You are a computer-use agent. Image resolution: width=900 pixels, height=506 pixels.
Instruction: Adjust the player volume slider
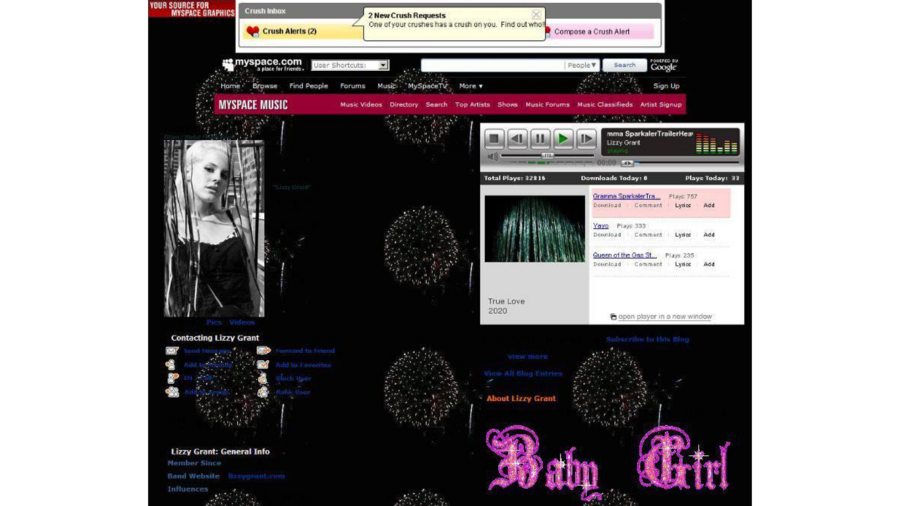tap(547, 155)
